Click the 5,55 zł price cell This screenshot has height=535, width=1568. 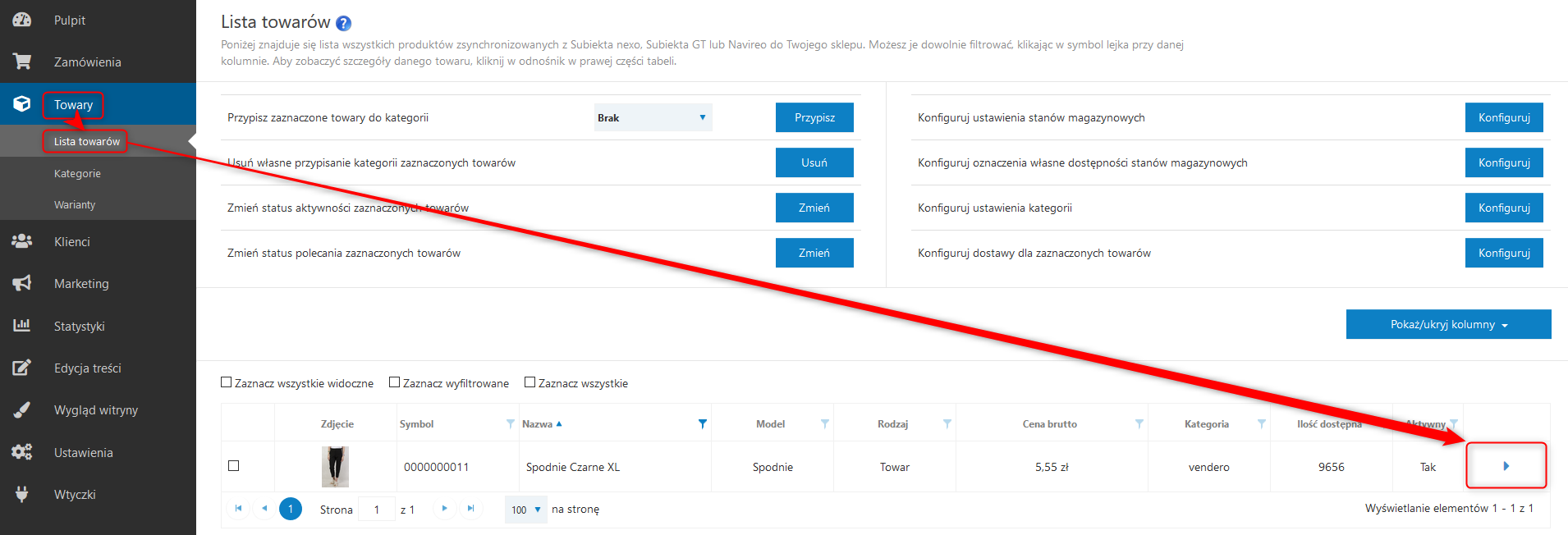point(1052,467)
